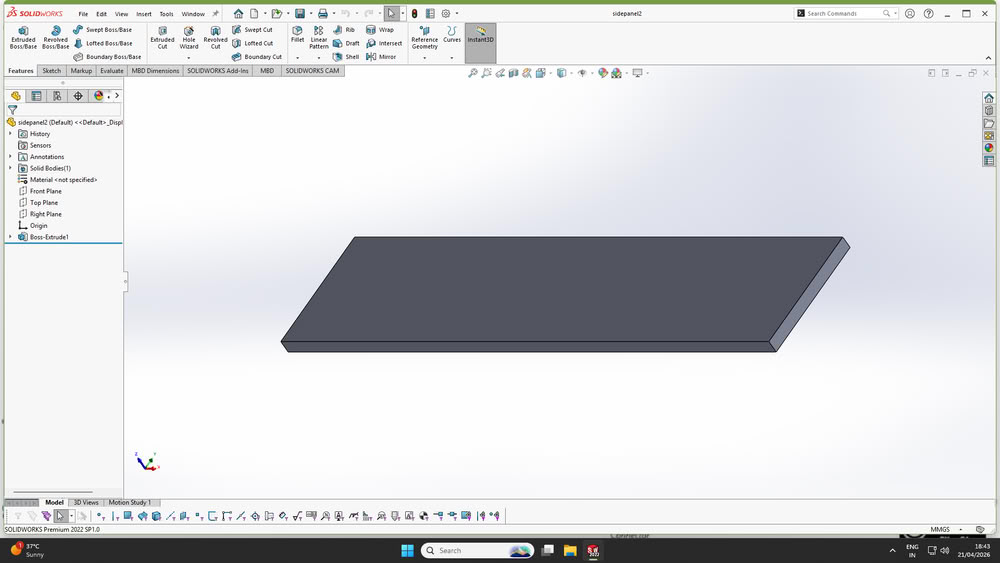Switch to the Sketch tab
This screenshot has width=1000, height=563.
click(52, 71)
